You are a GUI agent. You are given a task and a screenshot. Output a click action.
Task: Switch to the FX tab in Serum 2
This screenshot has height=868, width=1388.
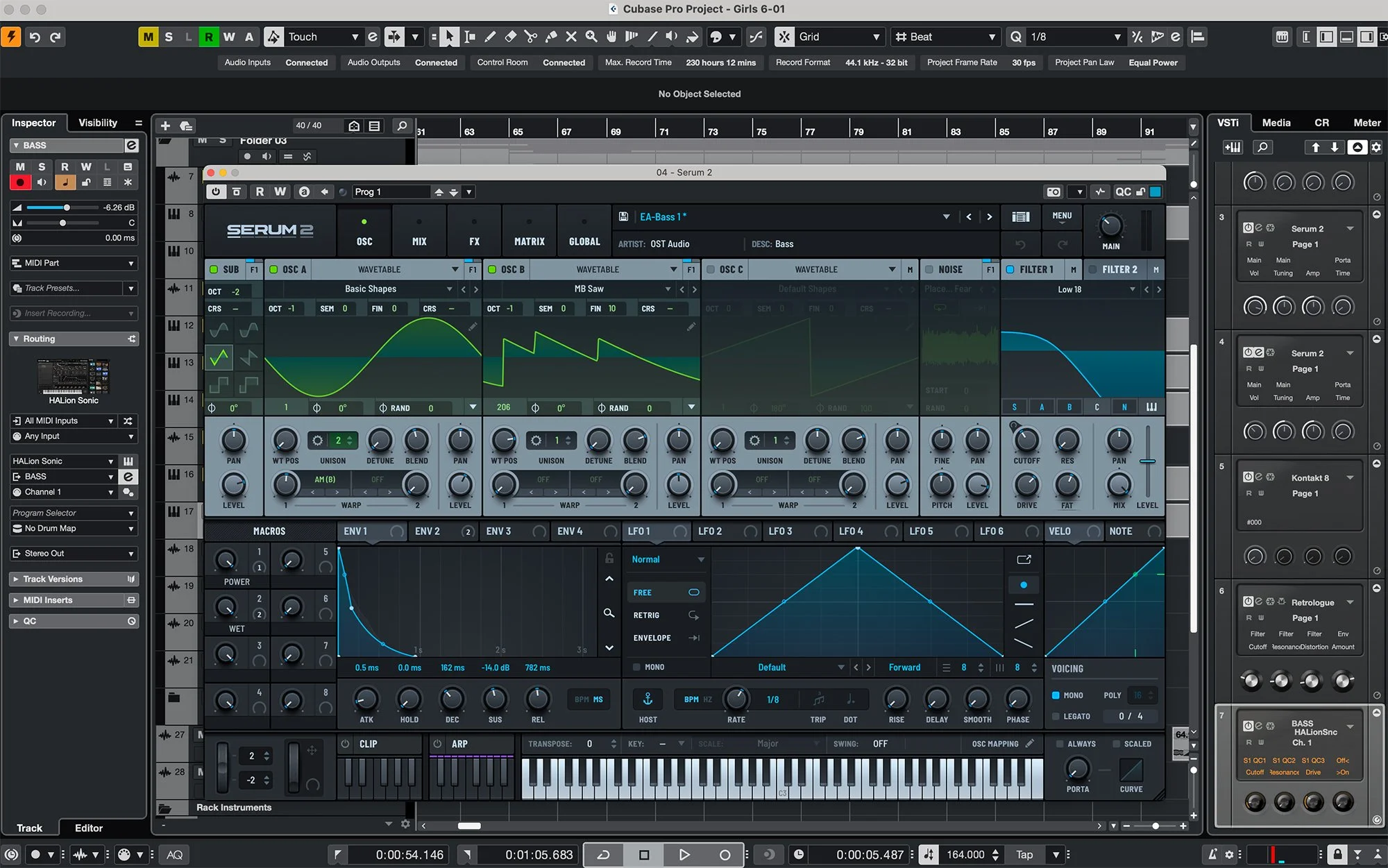[473, 241]
